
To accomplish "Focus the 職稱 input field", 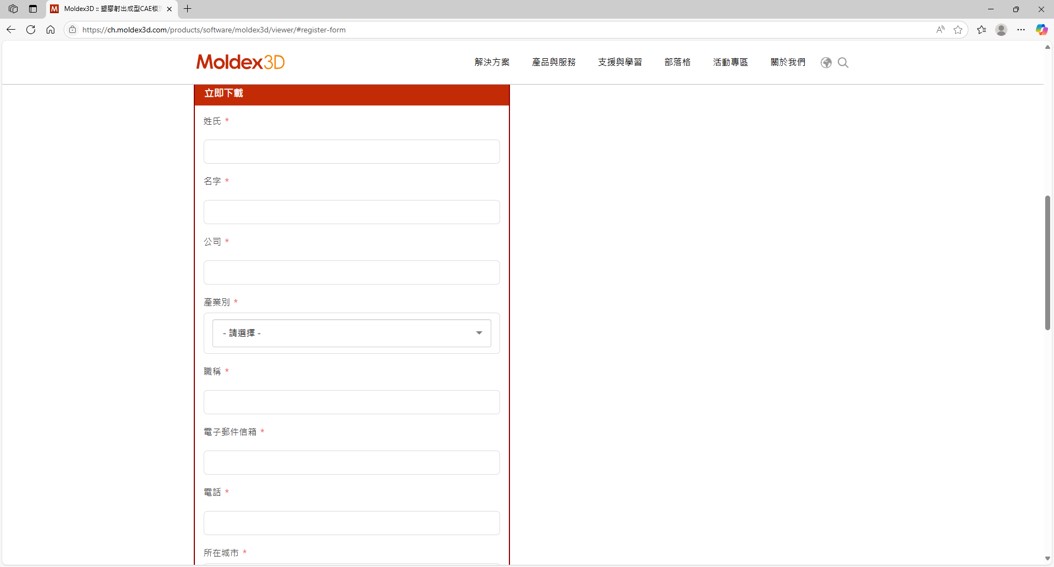I will pyautogui.click(x=352, y=402).
